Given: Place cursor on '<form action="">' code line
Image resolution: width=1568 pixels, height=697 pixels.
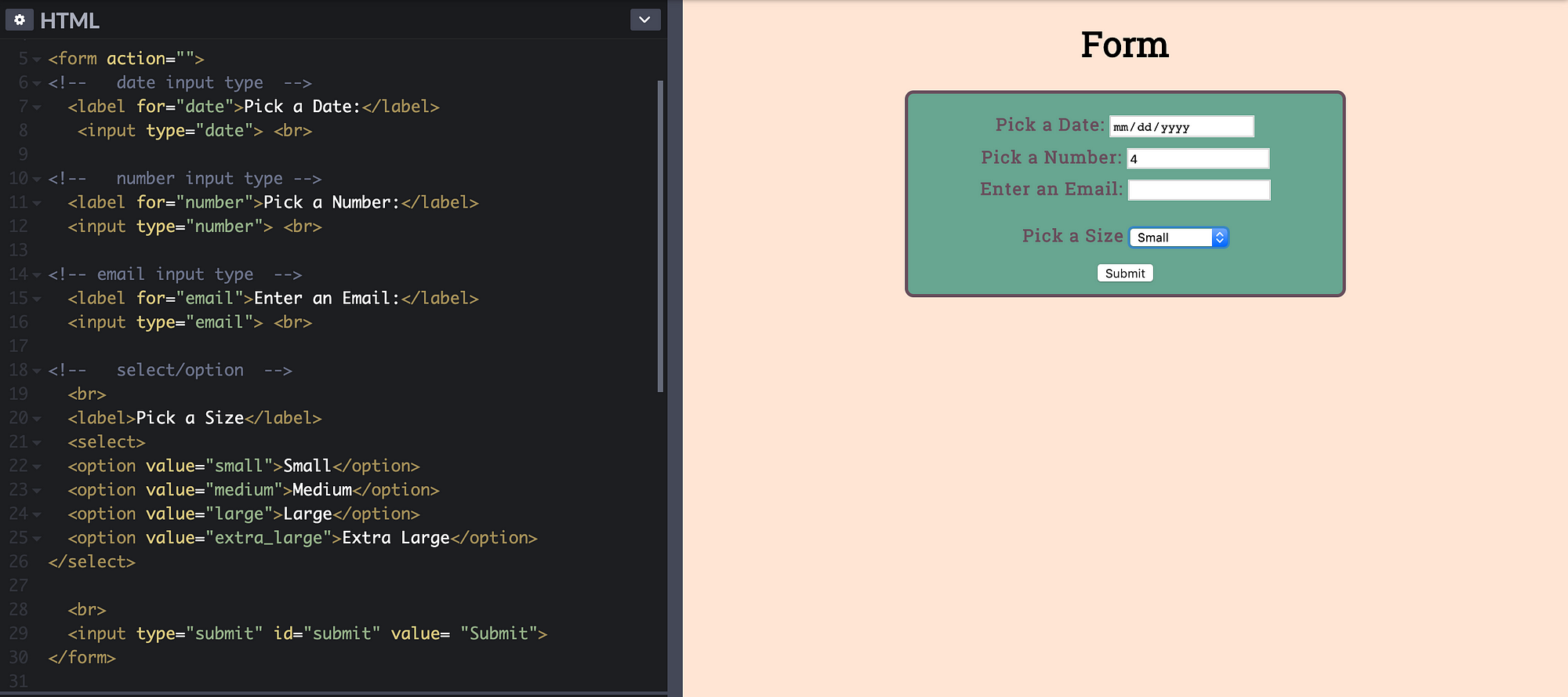Looking at the screenshot, I should (x=126, y=59).
